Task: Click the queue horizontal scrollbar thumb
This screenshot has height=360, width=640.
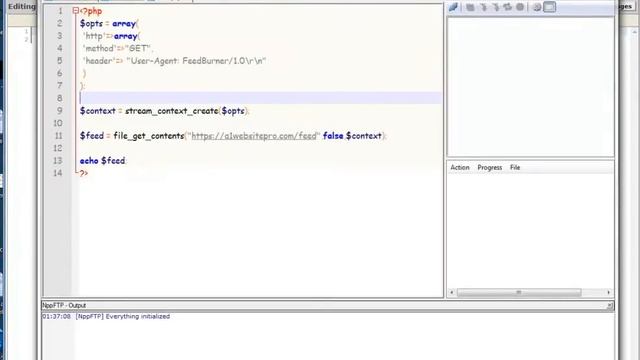Action: pos(519,292)
